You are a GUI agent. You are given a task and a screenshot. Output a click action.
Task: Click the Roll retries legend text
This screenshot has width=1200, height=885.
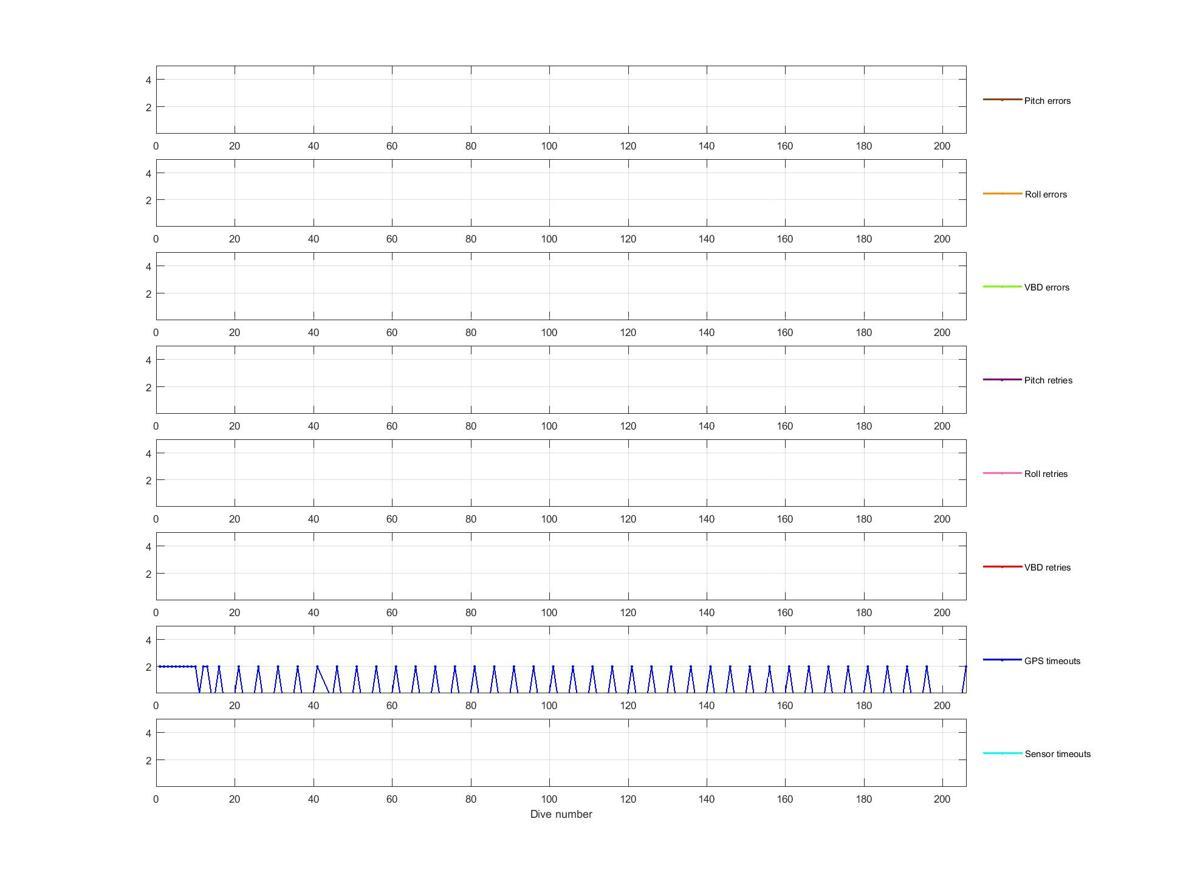(x=1045, y=474)
